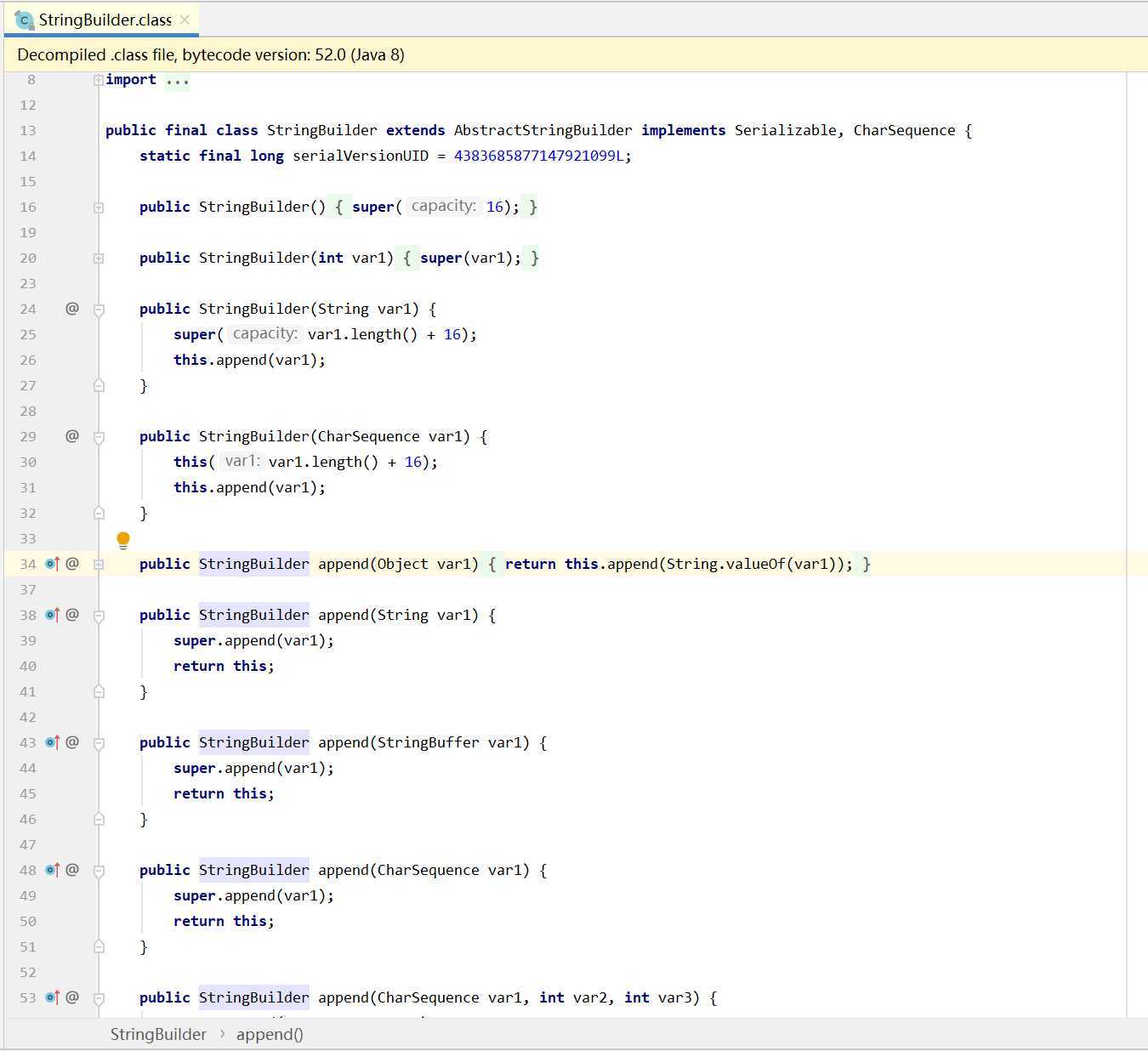Expand the folded constructor on line 16
The height and width of the screenshot is (1051, 1148).
click(x=99, y=207)
